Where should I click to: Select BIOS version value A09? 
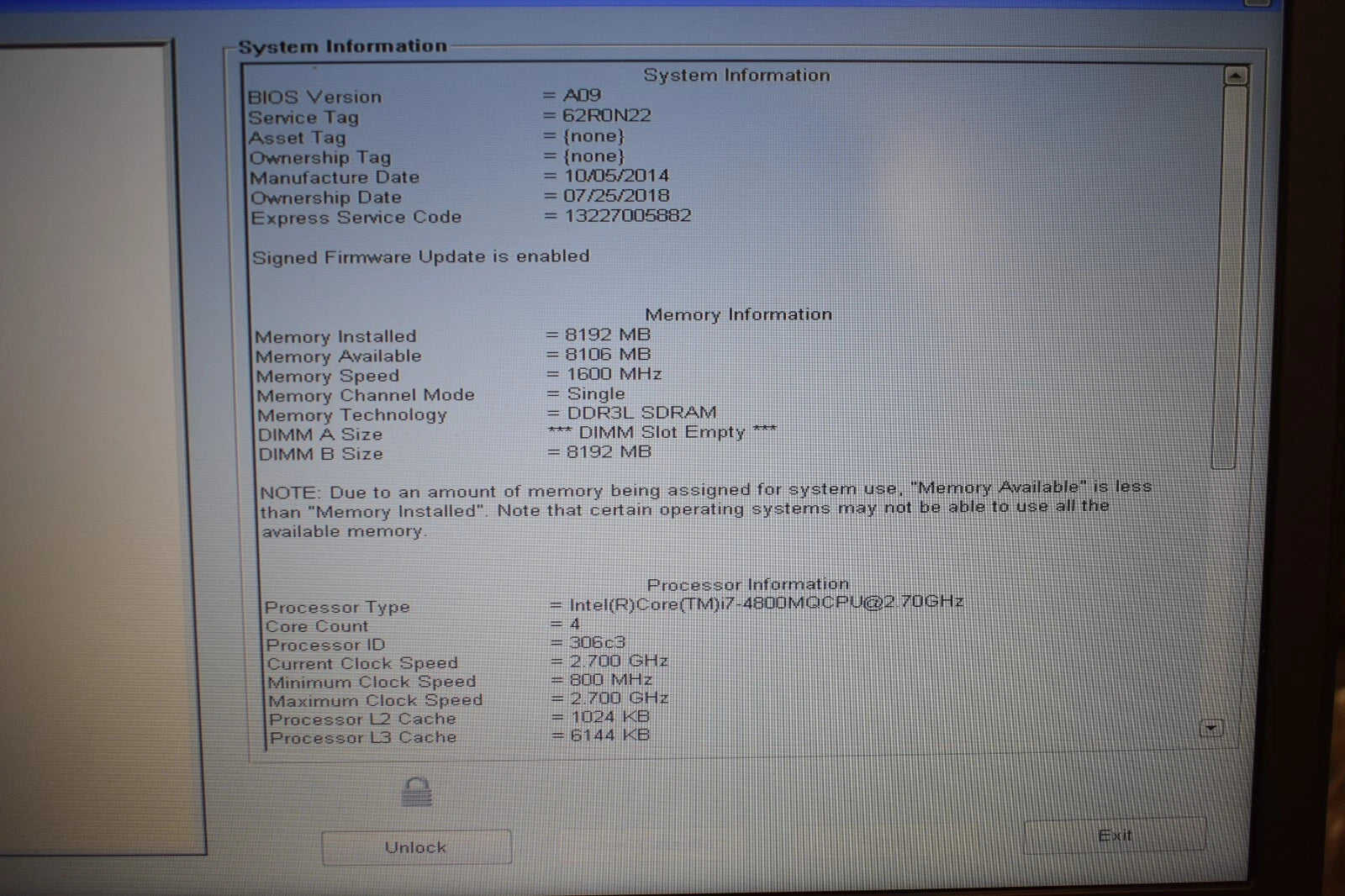[x=582, y=95]
